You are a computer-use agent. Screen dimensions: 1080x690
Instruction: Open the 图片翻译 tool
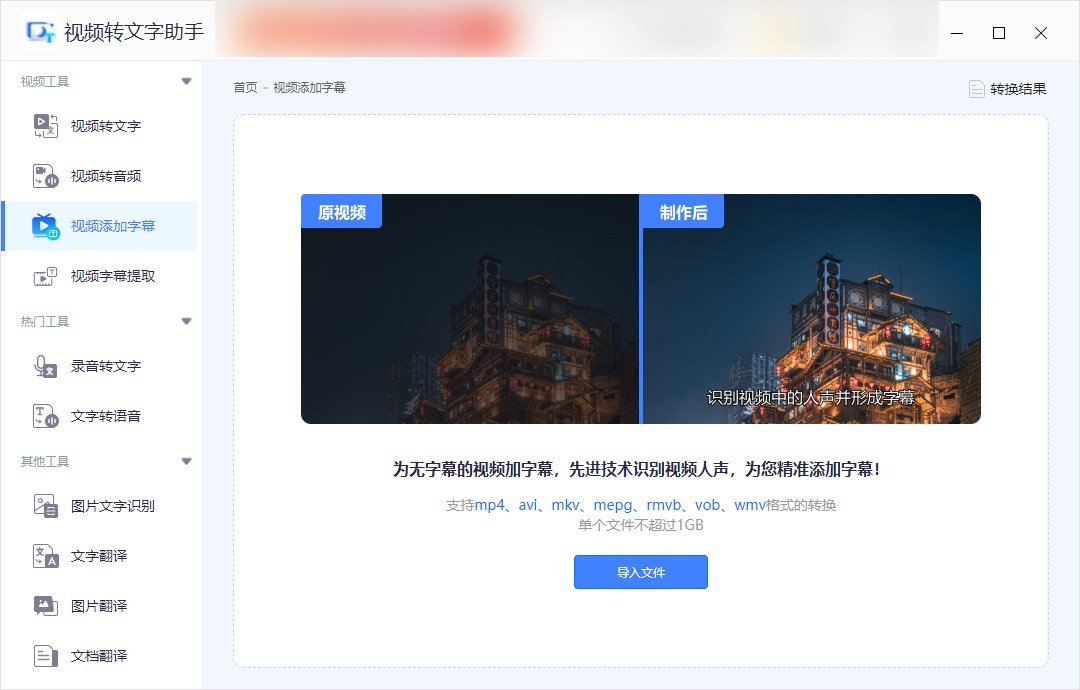pyautogui.click(x=95, y=606)
